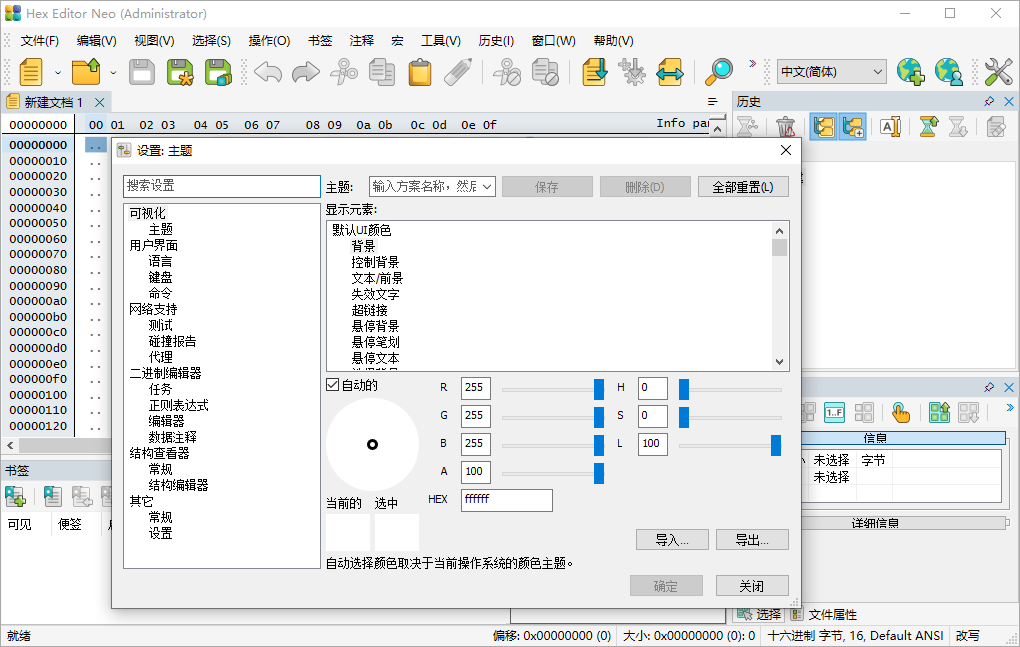This screenshot has width=1020, height=647.
Task: Open the 工具(V) menu
Action: point(440,40)
